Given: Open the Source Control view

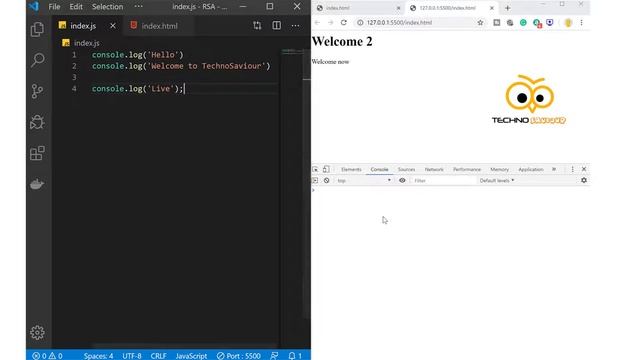Looking at the screenshot, I should pyautogui.click(x=37, y=91).
